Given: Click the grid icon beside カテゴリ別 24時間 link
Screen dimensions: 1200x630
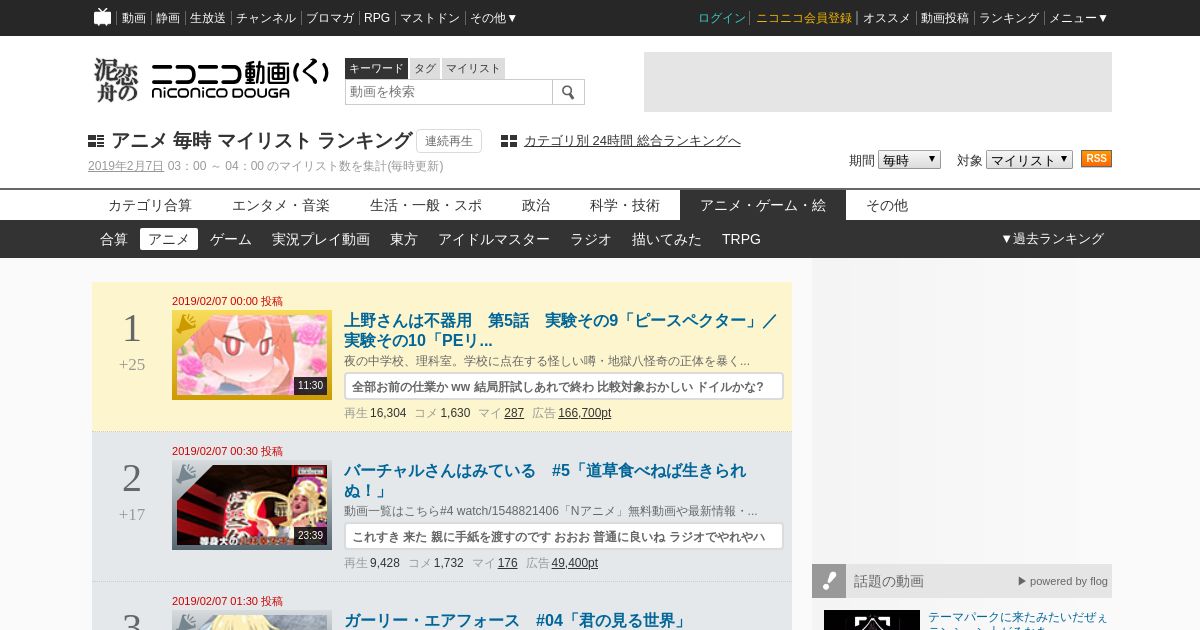Looking at the screenshot, I should tap(509, 141).
